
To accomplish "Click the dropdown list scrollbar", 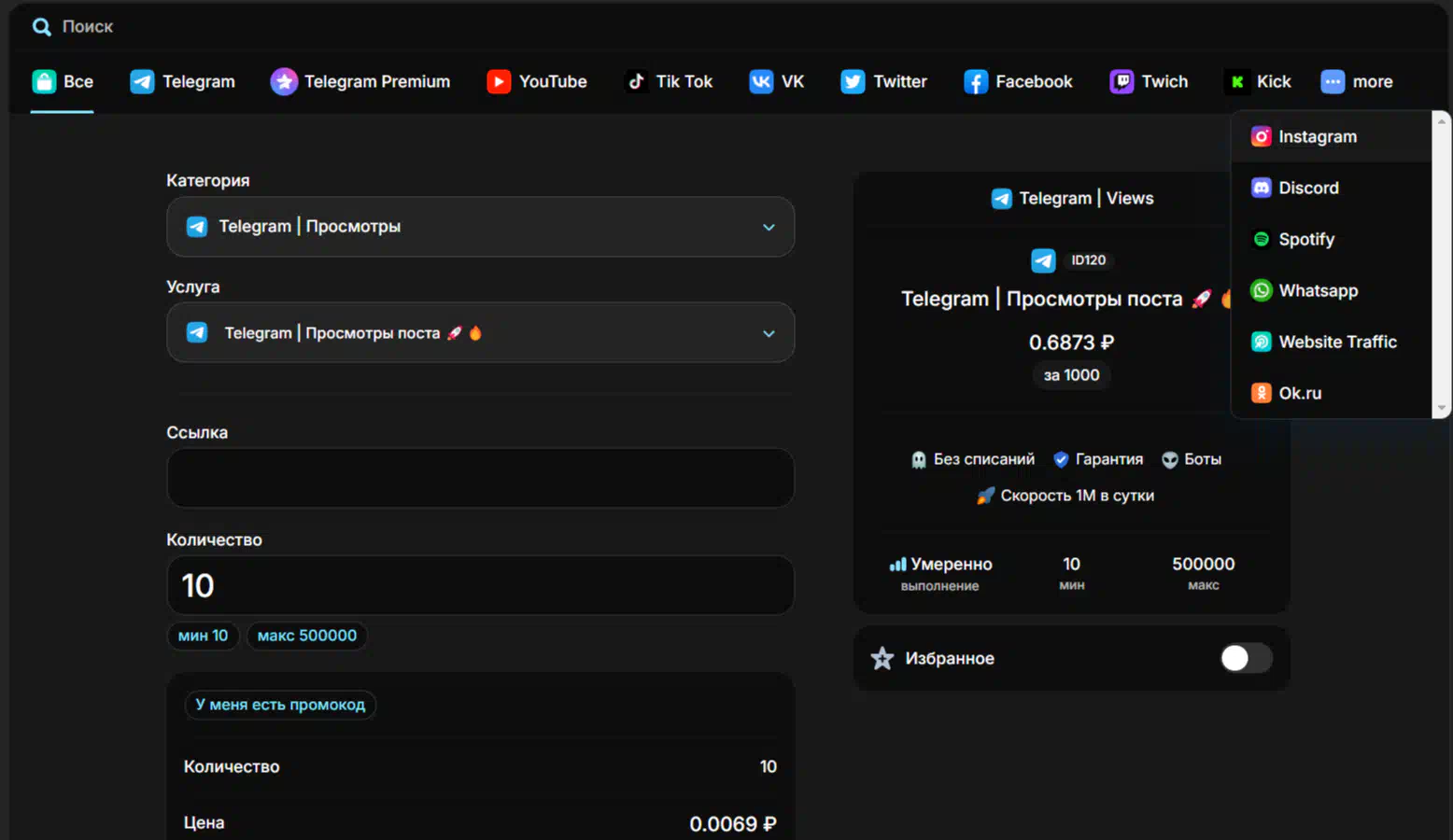I will click(x=1442, y=264).
